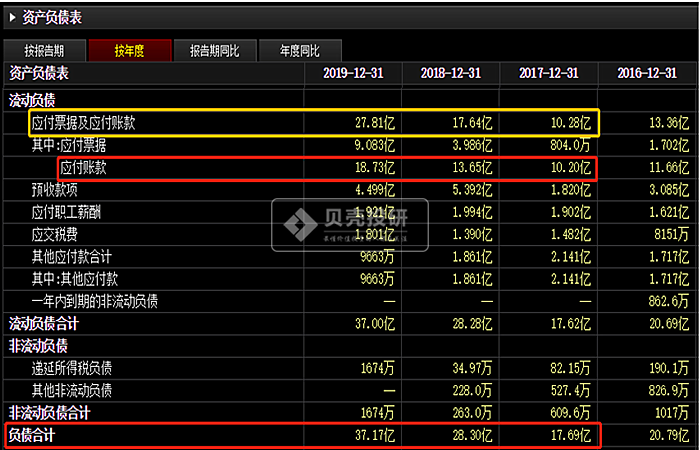This screenshot has width=700, height=450.
Task: Select the 负债合计 total row
Action: [350, 435]
